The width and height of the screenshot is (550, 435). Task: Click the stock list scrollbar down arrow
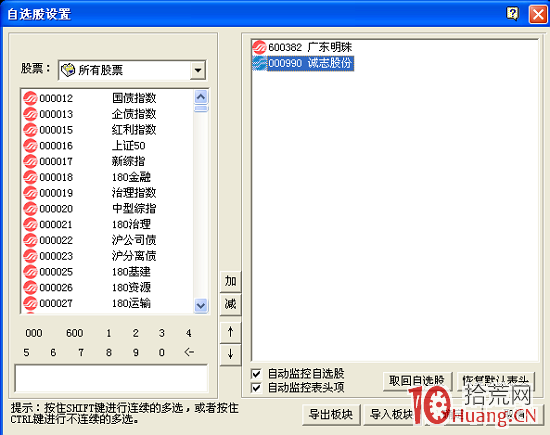[x=201, y=306]
